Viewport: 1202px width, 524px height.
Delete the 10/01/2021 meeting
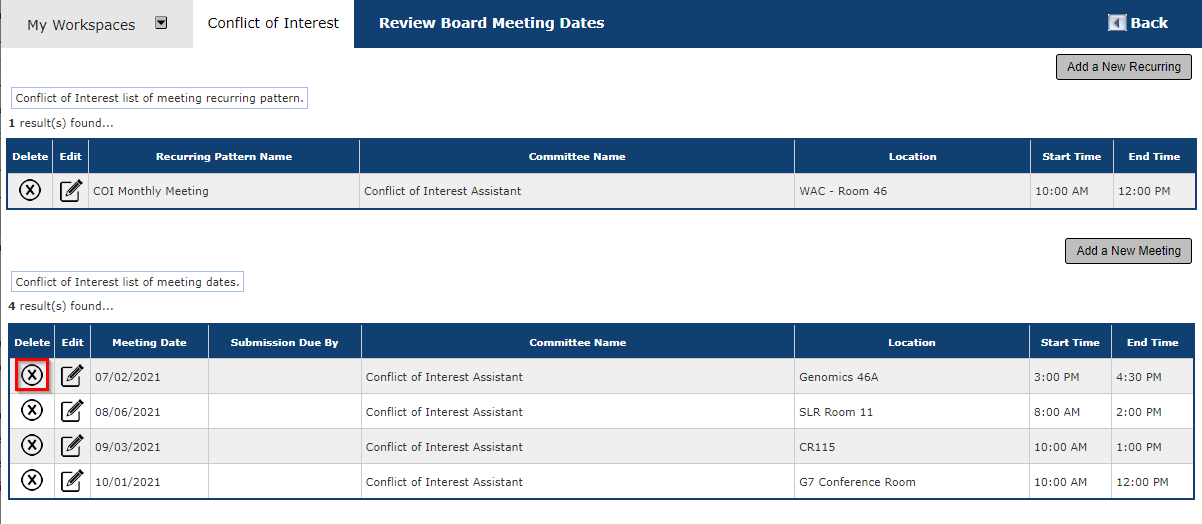pyautogui.click(x=32, y=481)
